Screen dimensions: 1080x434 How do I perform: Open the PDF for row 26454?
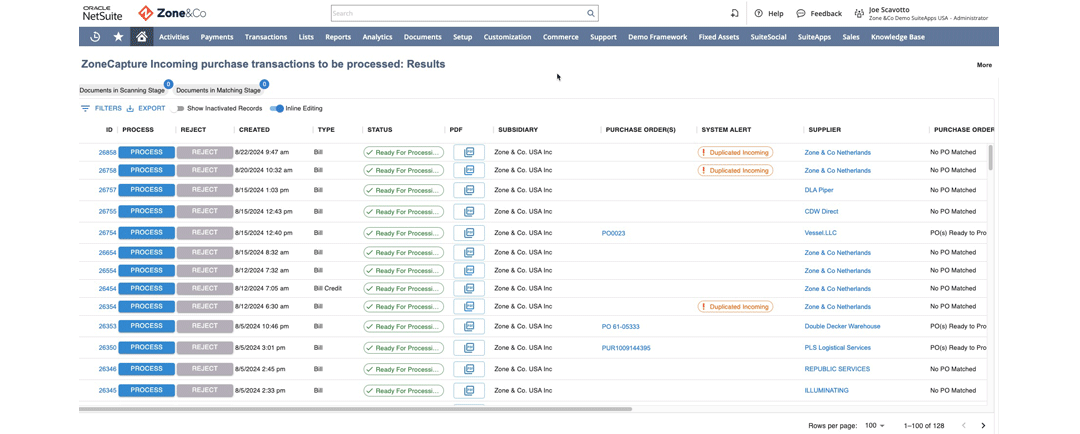[469, 289]
